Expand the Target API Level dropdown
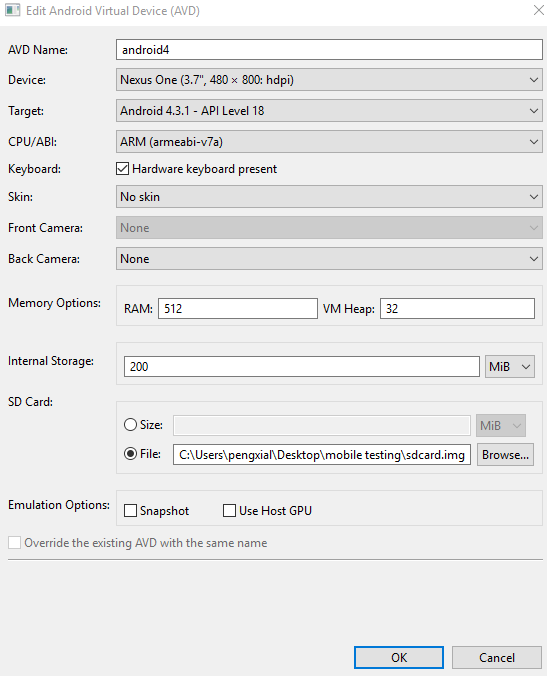This screenshot has height=676, width=547. pyautogui.click(x=329, y=111)
